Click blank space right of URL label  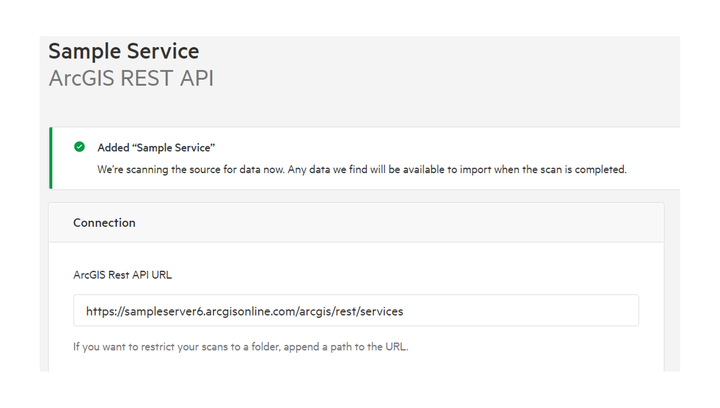click(400, 274)
